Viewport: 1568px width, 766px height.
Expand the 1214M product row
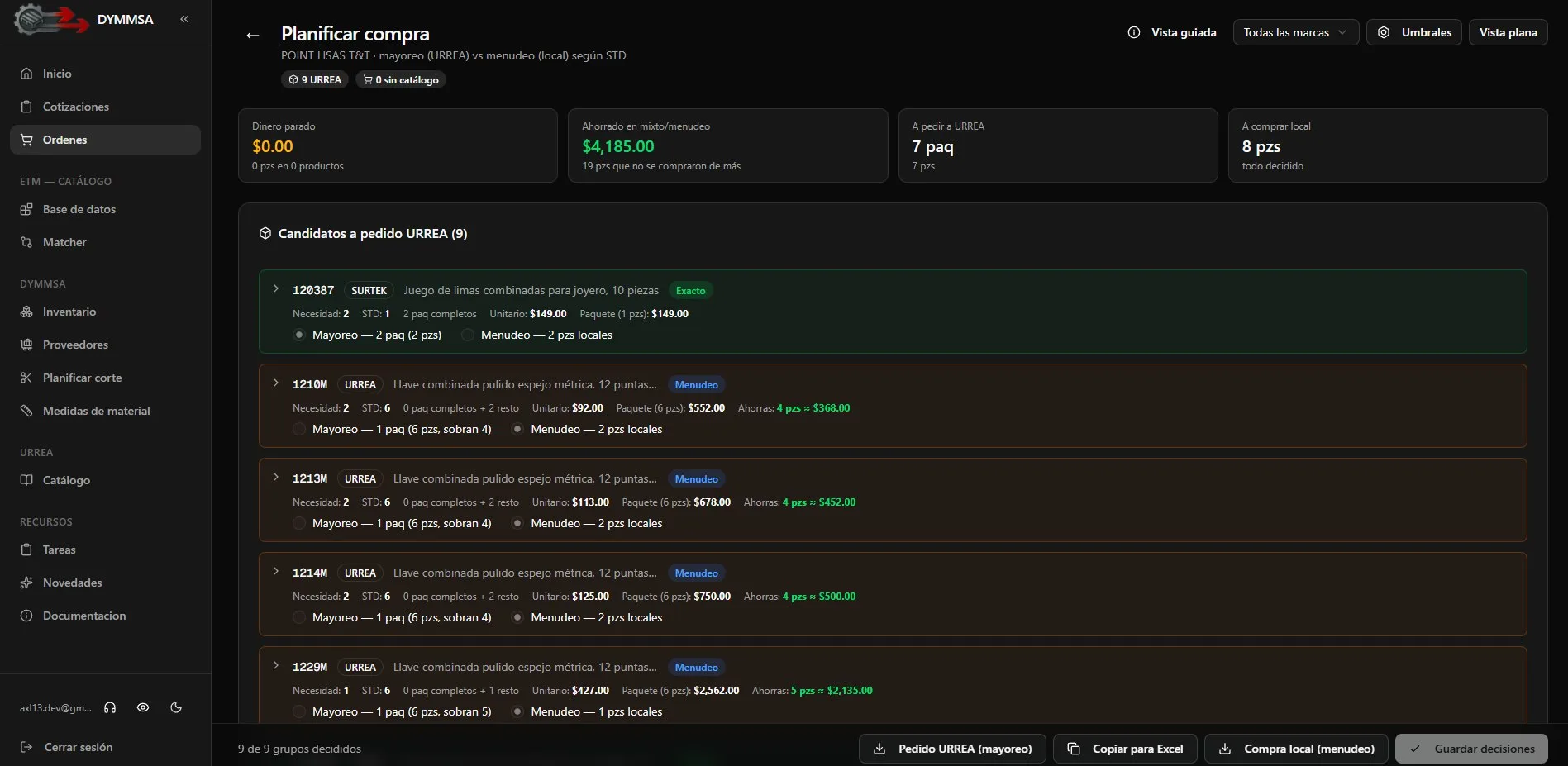click(x=276, y=571)
